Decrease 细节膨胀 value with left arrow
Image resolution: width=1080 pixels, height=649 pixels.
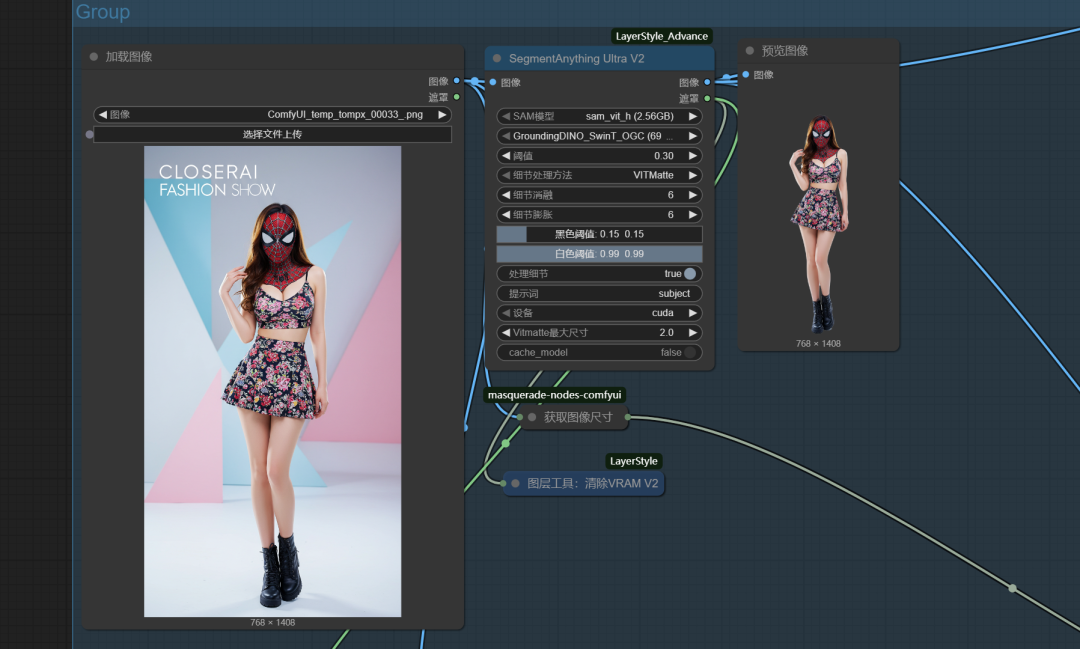[506, 215]
